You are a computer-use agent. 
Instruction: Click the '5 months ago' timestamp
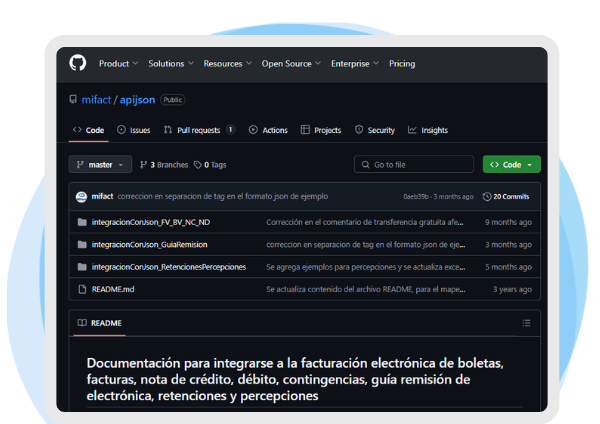(509, 267)
